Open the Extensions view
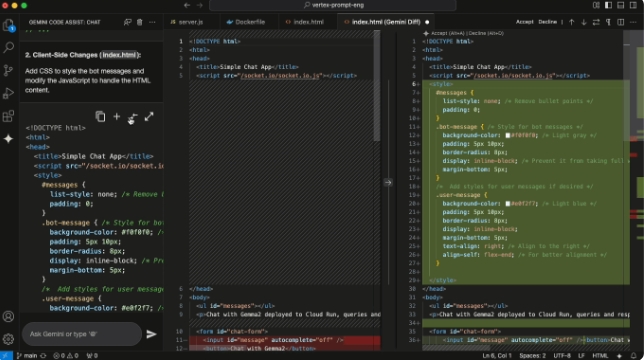 point(8,116)
